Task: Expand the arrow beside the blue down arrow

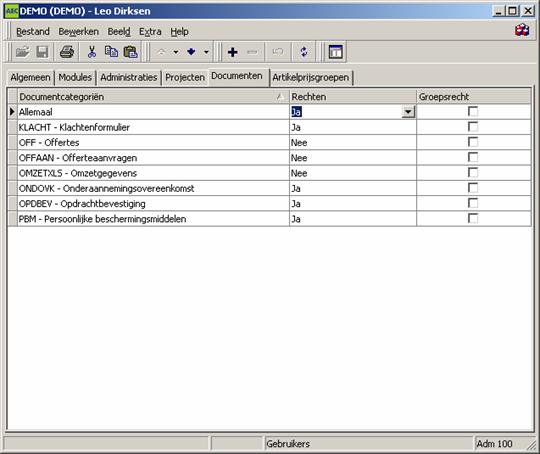Action: pyautogui.click(x=206, y=52)
